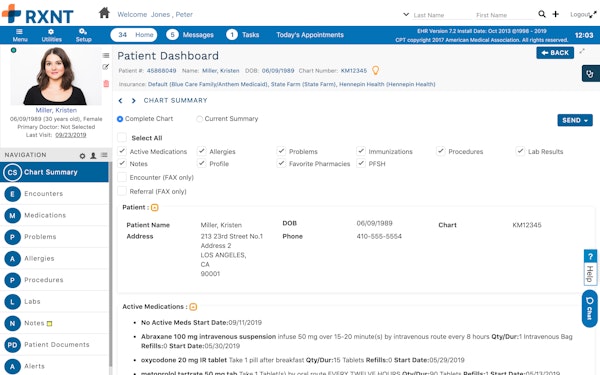Open last visit date 09/23/2019 link

[71, 135]
